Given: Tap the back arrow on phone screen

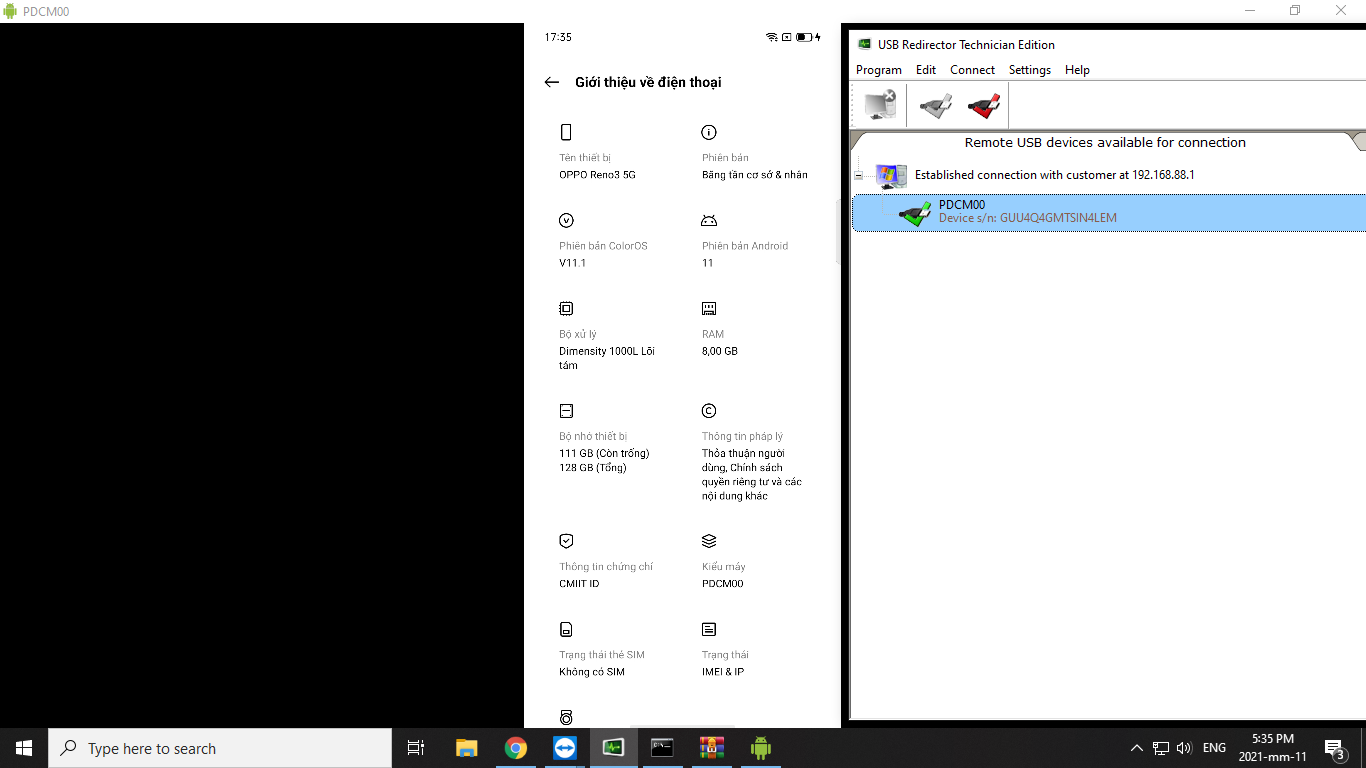Looking at the screenshot, I should tap(551, 83).
